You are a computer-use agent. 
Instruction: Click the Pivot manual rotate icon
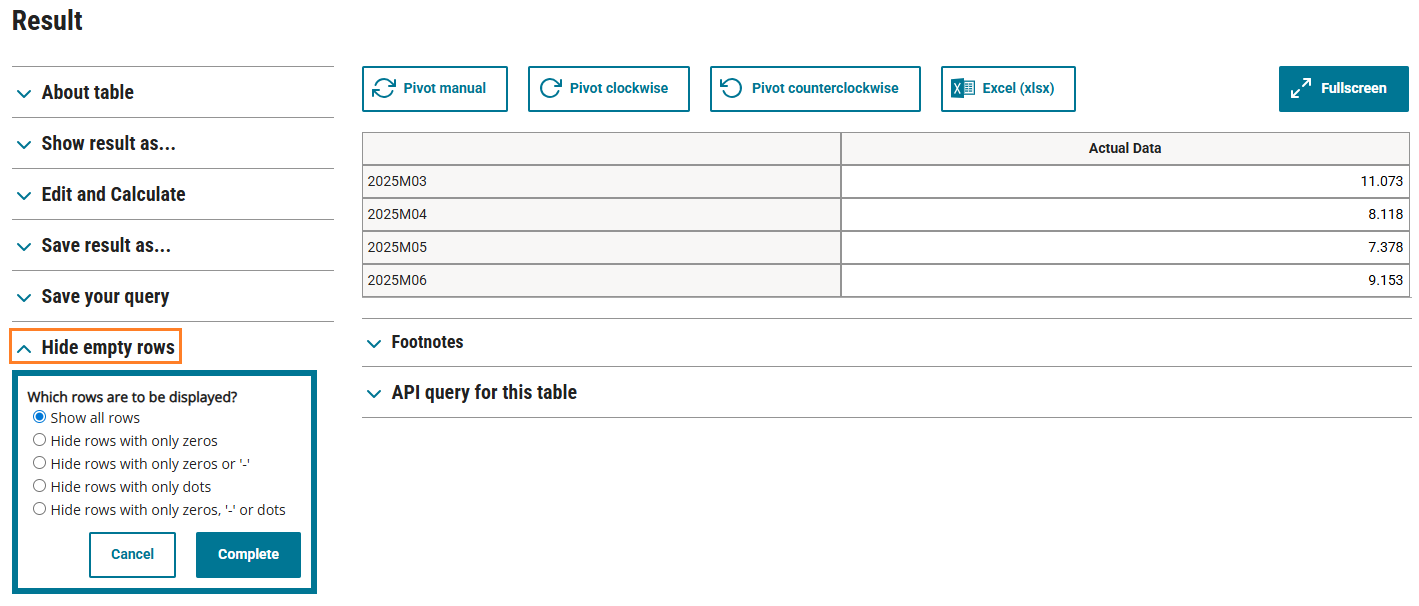pos(383,89)
